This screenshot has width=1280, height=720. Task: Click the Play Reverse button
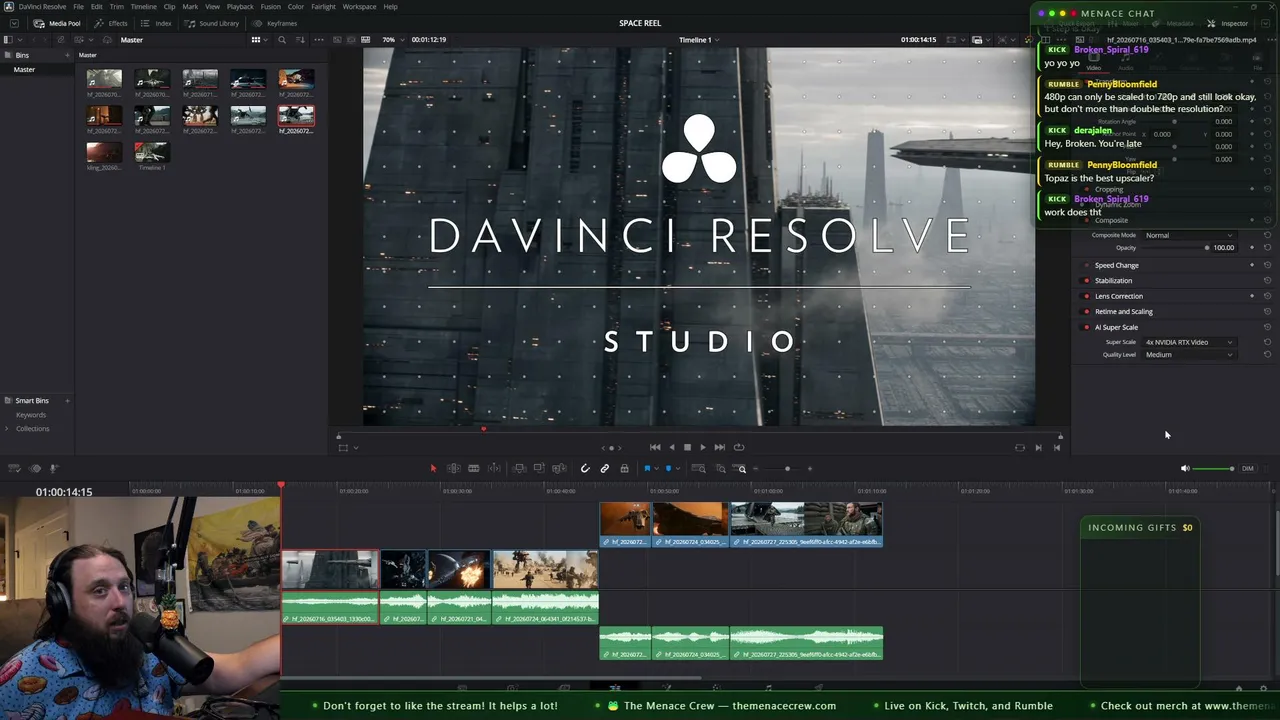(671, 447)
